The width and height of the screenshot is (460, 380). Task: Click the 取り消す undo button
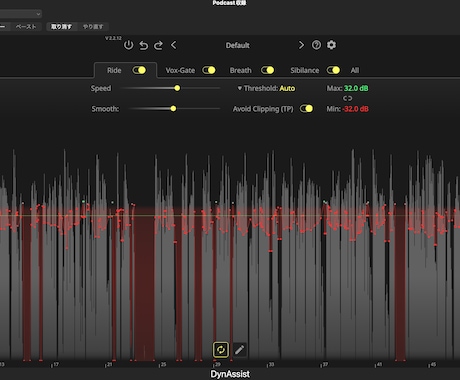(x=61, y=27)
